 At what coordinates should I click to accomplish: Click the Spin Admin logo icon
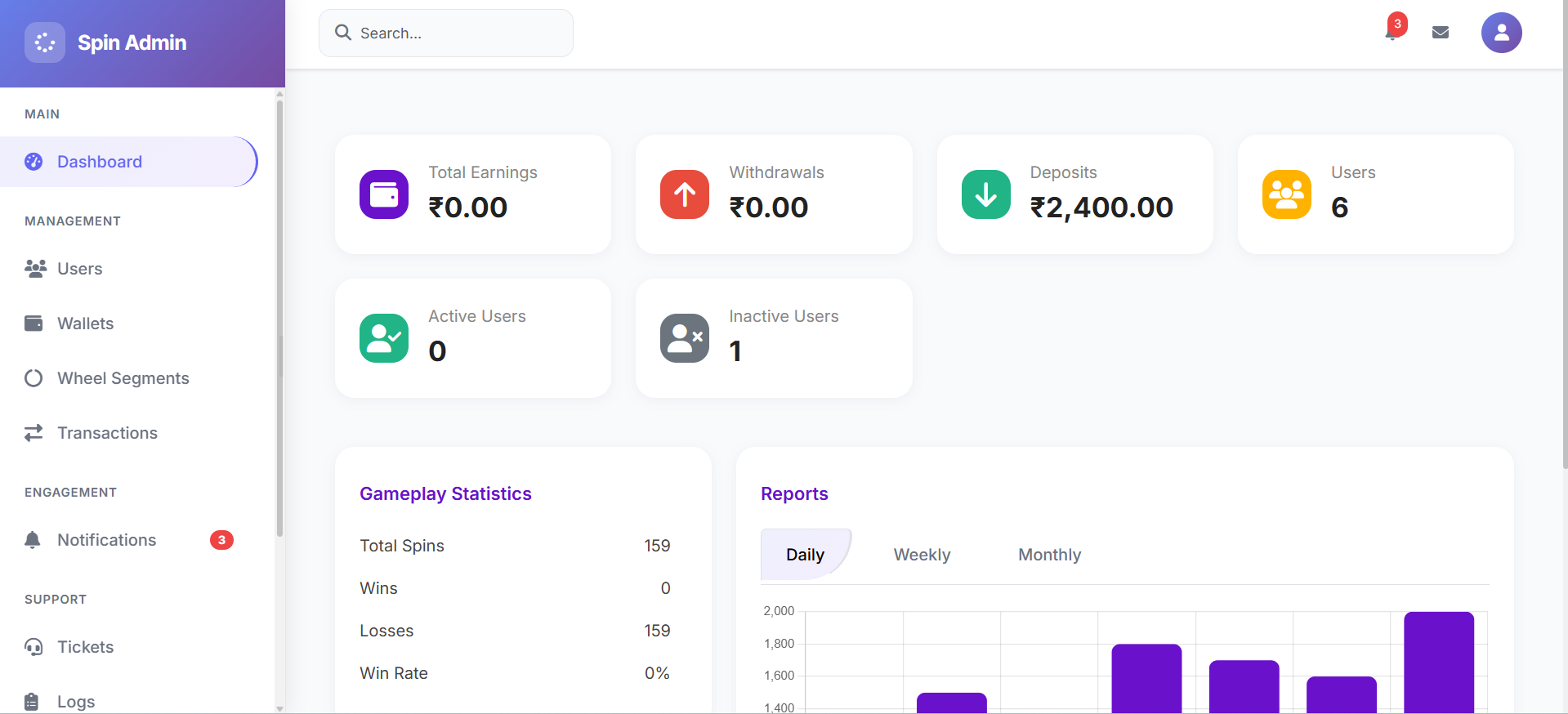point(45,42)
